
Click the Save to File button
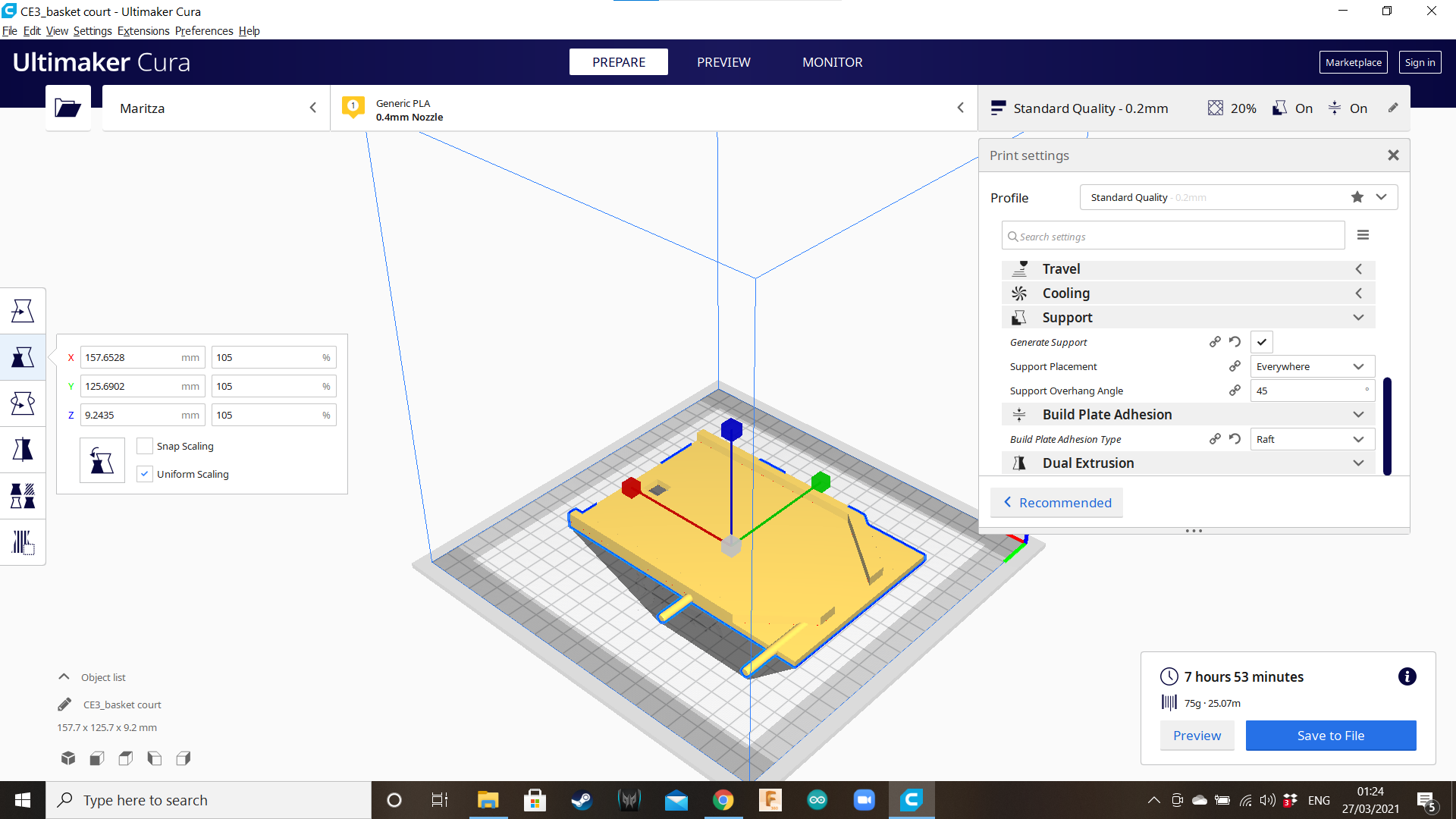1330,736
